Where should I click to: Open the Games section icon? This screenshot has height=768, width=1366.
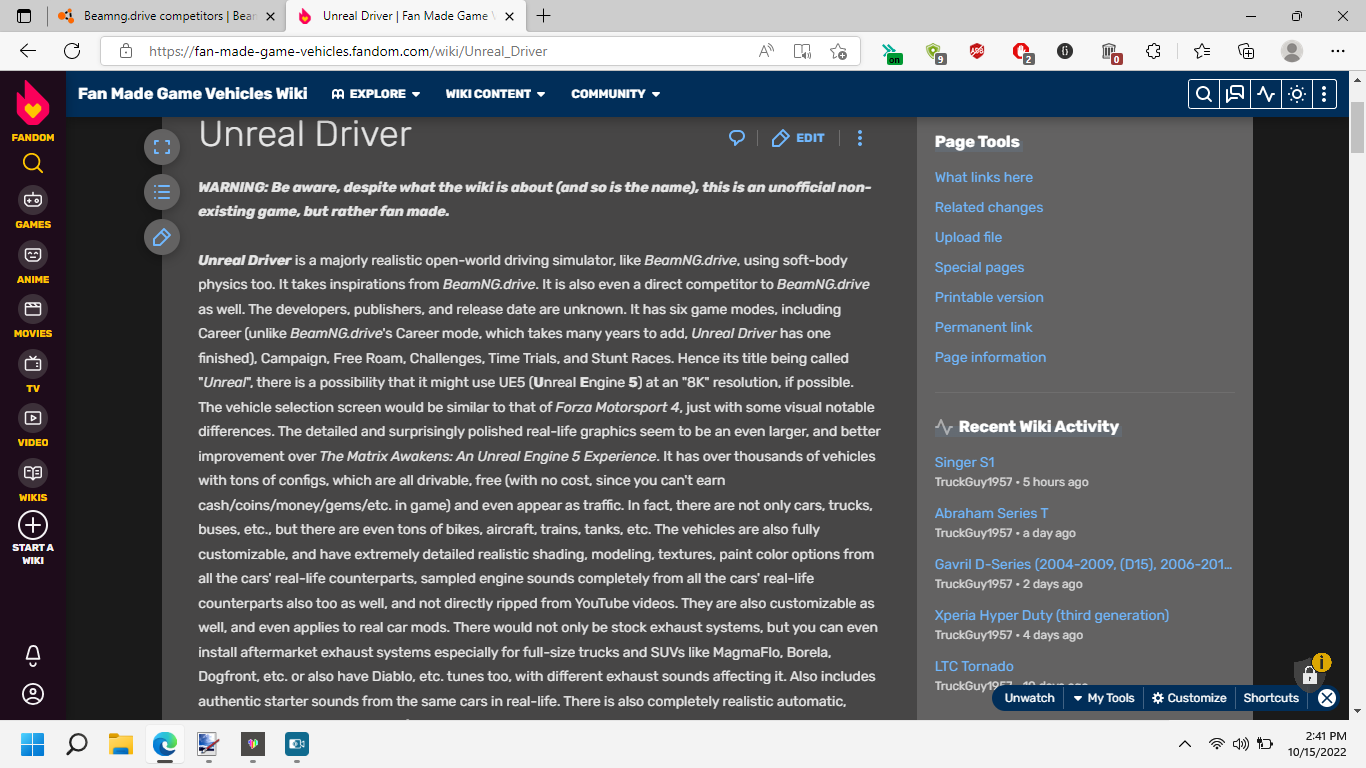(x=33, y=200)
